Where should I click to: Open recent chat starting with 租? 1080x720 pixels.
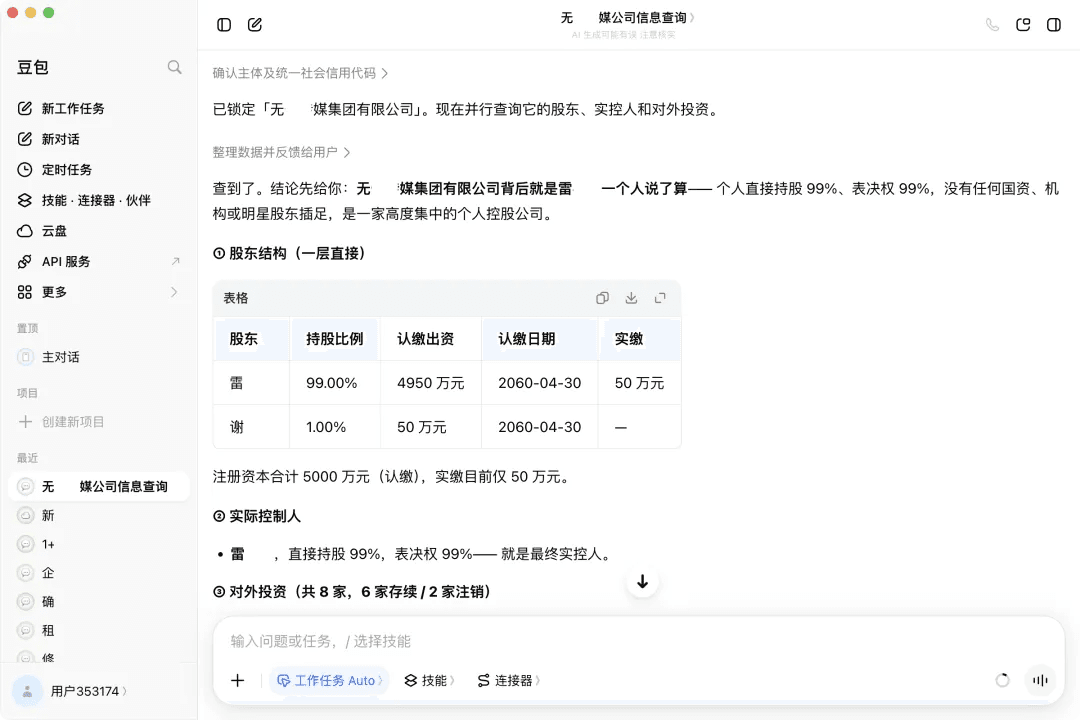point(98,631)
